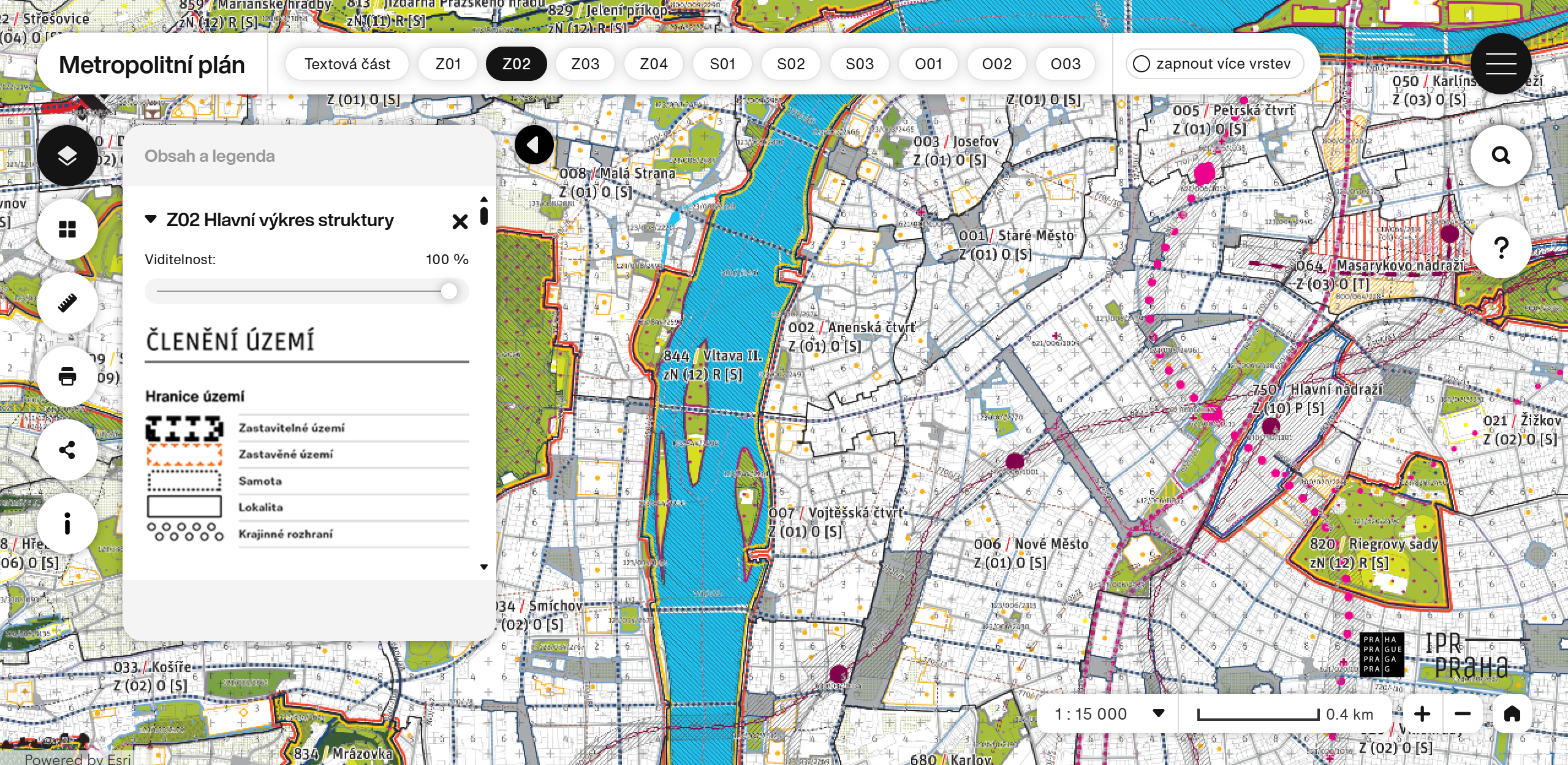The image size is (1568, 765).
Task: Click the info icon button
Action: click(67, 523)
